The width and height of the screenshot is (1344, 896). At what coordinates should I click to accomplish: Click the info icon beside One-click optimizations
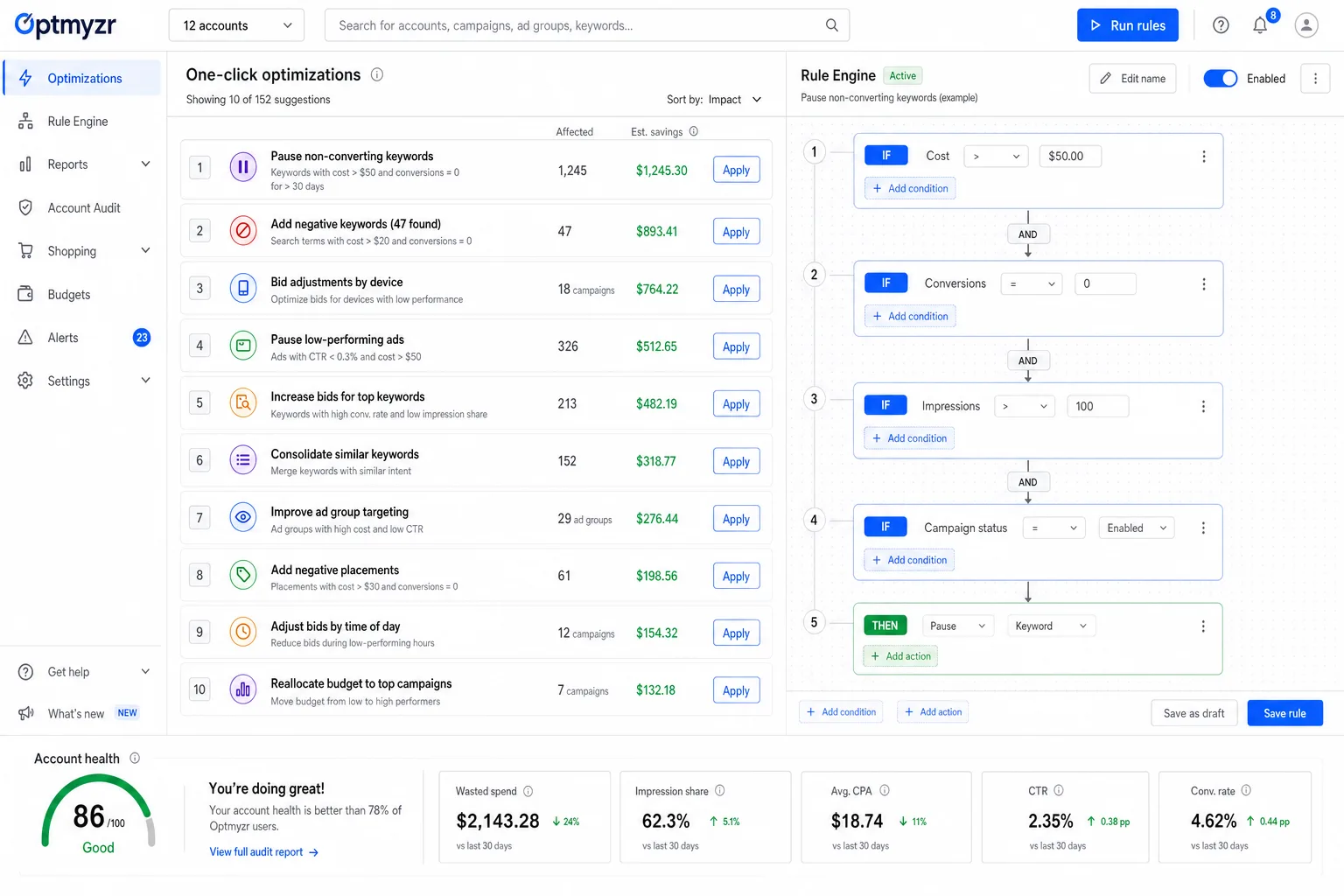click(x=377, y=74)
